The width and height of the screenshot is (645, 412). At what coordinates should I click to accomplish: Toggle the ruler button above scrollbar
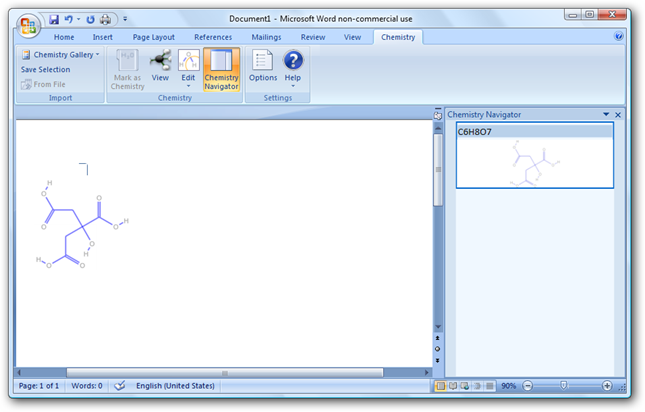click(x=438, y=115)
